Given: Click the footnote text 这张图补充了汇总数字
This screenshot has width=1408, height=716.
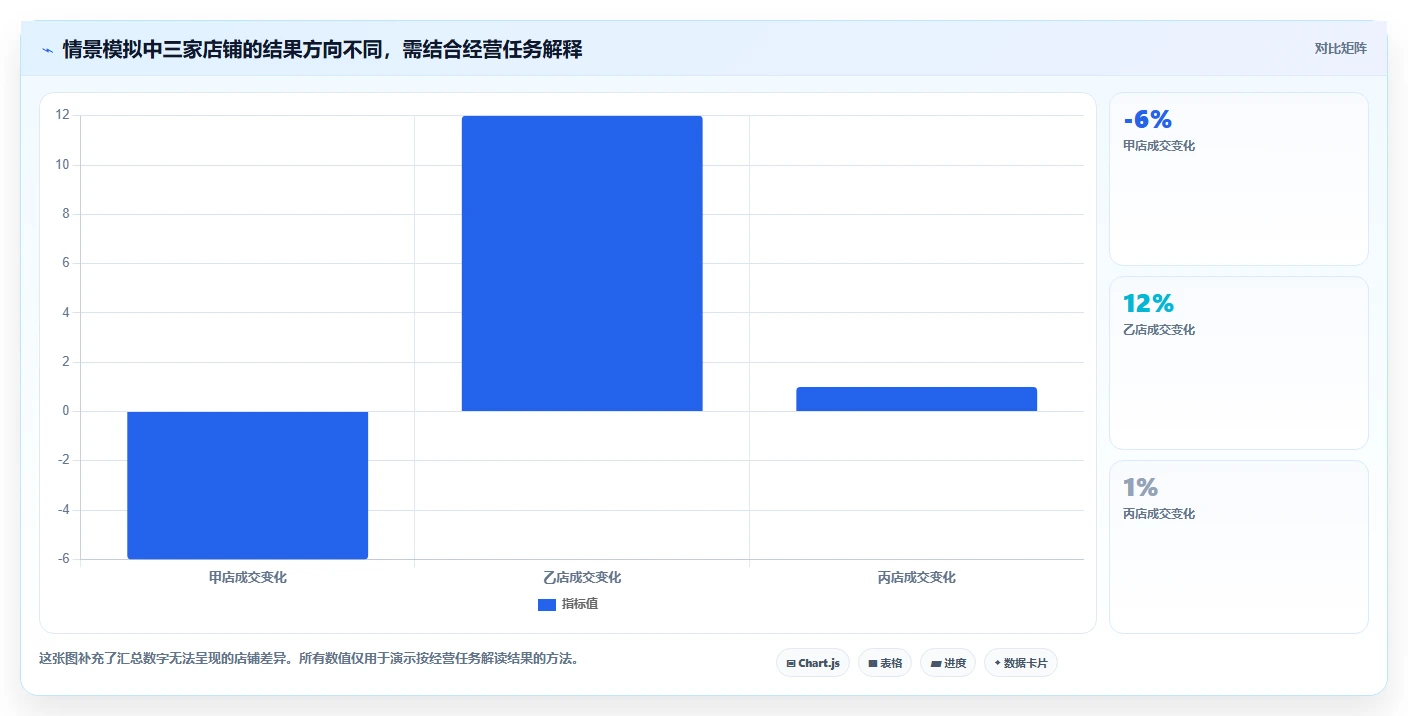Looking at the screenshot, I should [x=308, y=659].
